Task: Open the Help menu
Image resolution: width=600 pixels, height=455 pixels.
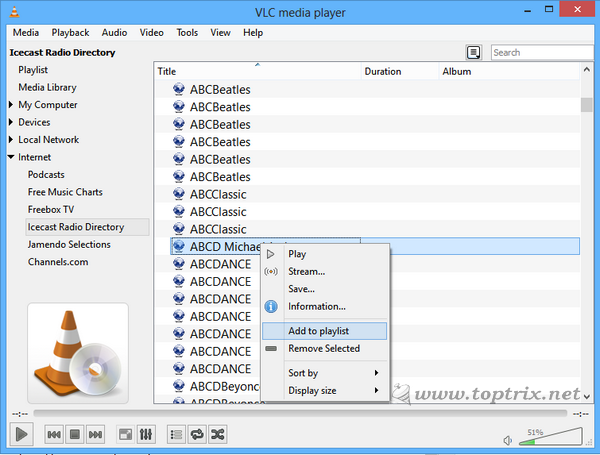Action: [x=253, y=33]
